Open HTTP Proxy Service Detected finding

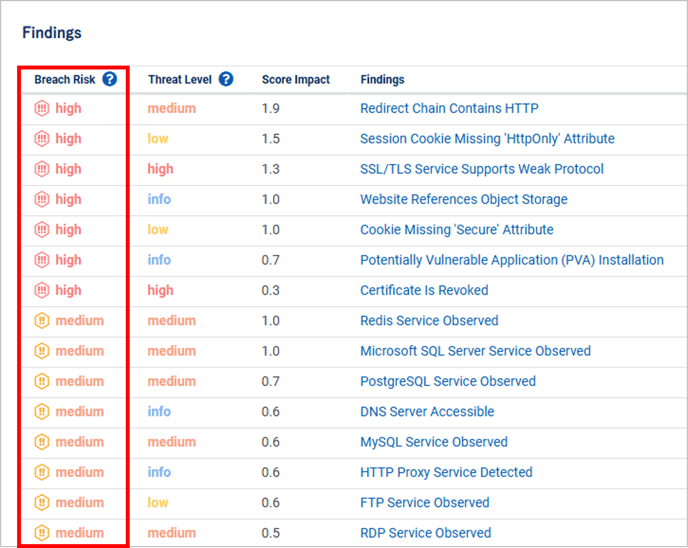point(446,472)
